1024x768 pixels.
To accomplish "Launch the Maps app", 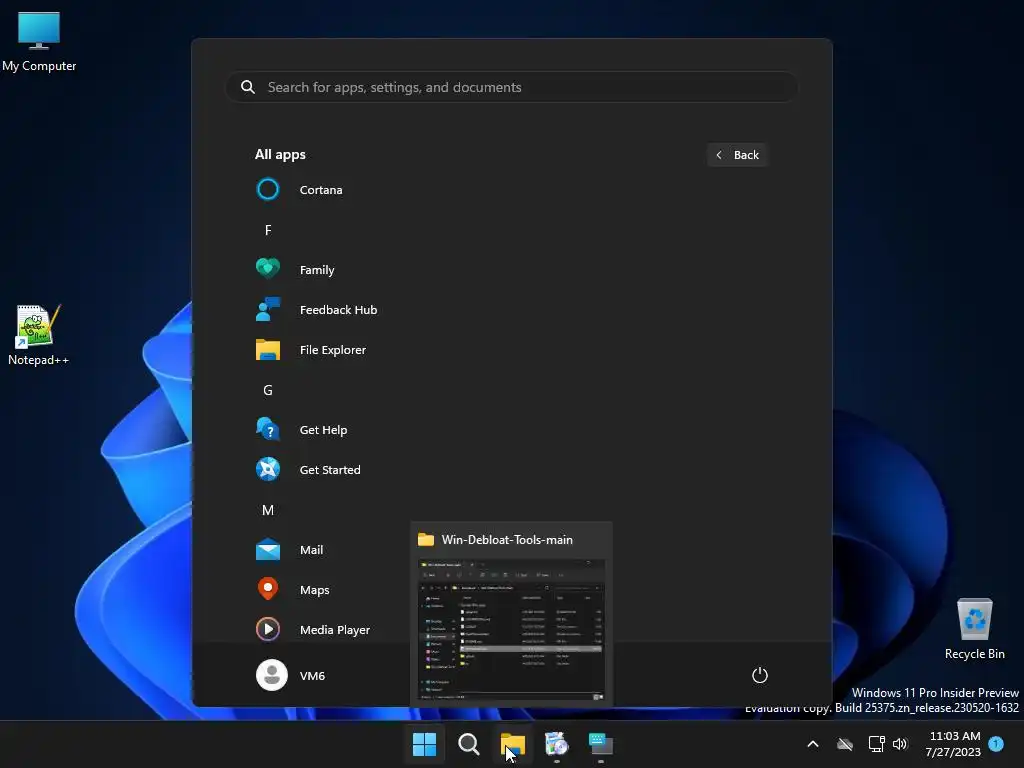I will (293, 590).
